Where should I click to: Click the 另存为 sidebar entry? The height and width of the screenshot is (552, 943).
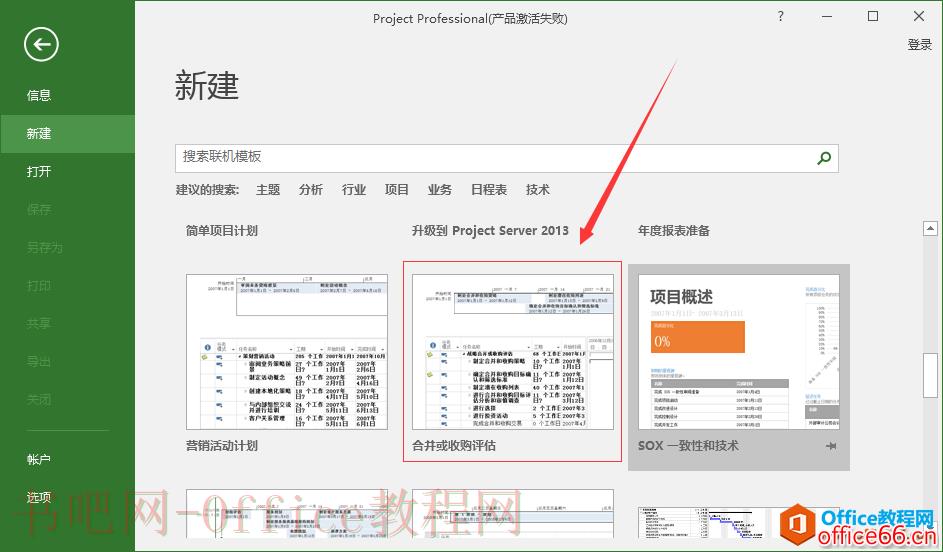click(45, 247)
